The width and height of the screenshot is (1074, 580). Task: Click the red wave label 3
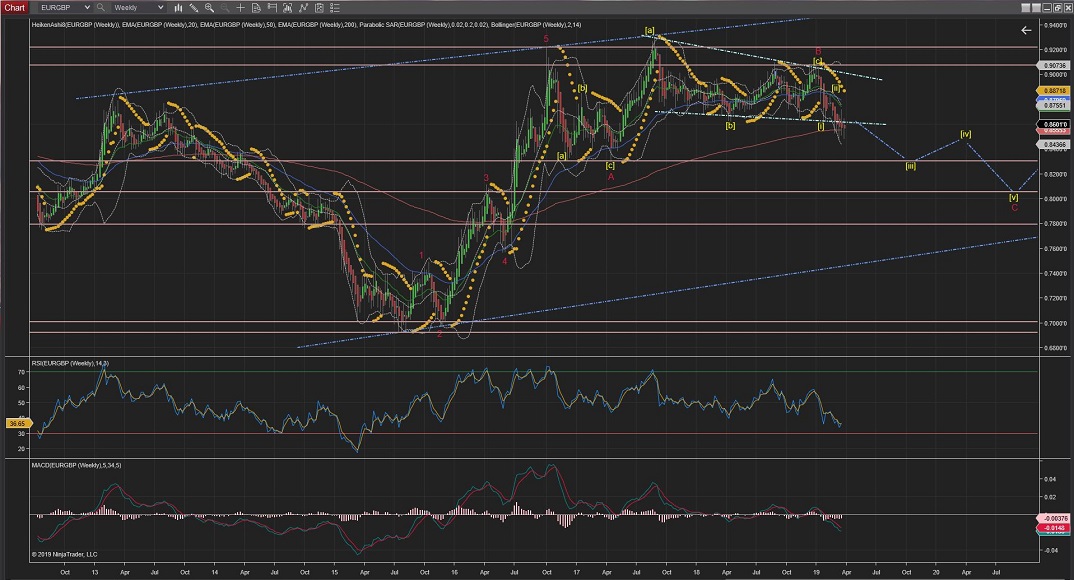coord(486,178)
